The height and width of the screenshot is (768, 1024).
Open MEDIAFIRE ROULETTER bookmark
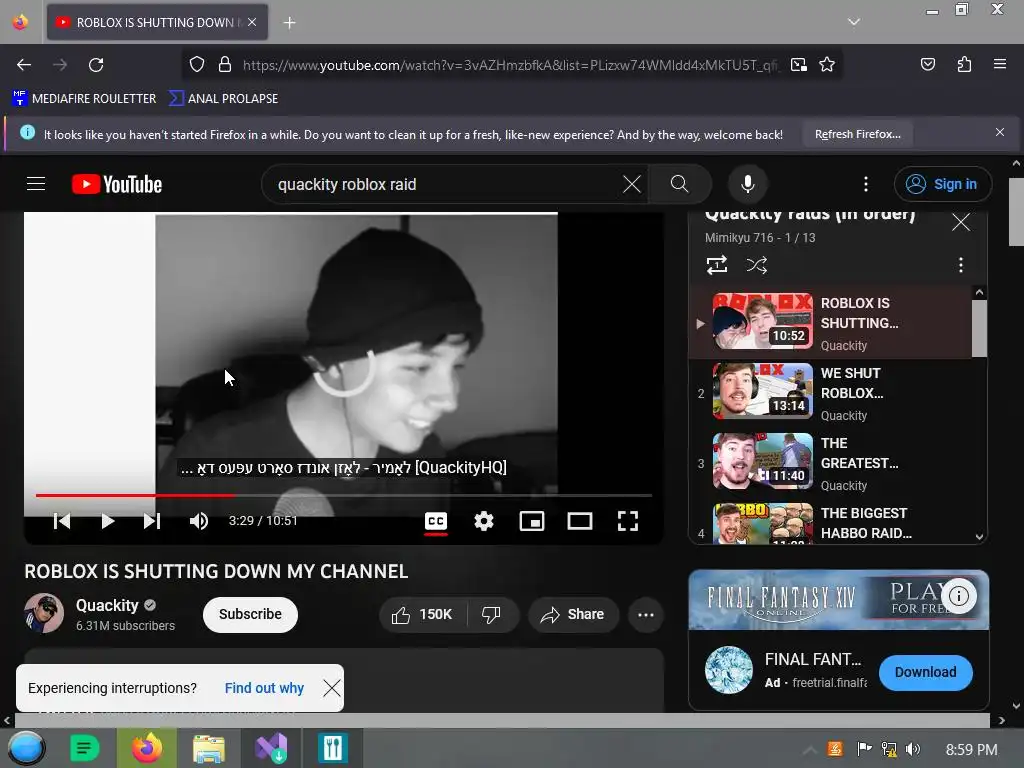[84, 99]
